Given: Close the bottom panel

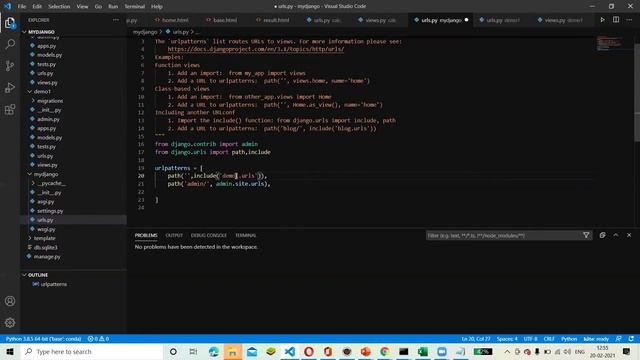Looking at the screenshot, I should point(629,235).
